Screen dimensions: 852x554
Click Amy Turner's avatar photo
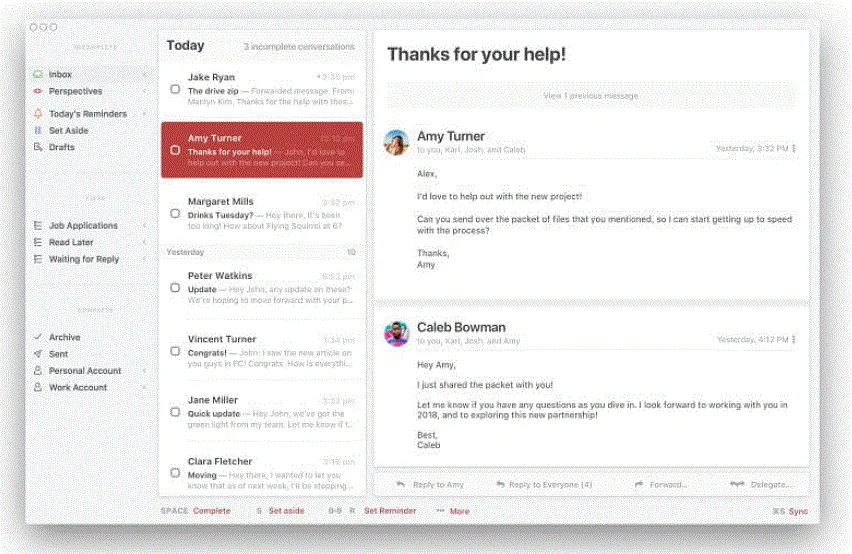click(x=397, y=142)
